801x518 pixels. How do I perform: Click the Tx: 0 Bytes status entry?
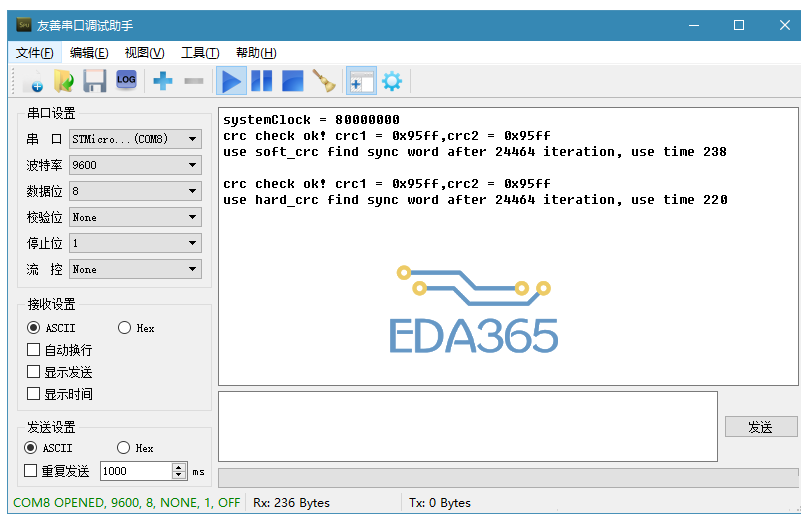[x=440, y=503]
